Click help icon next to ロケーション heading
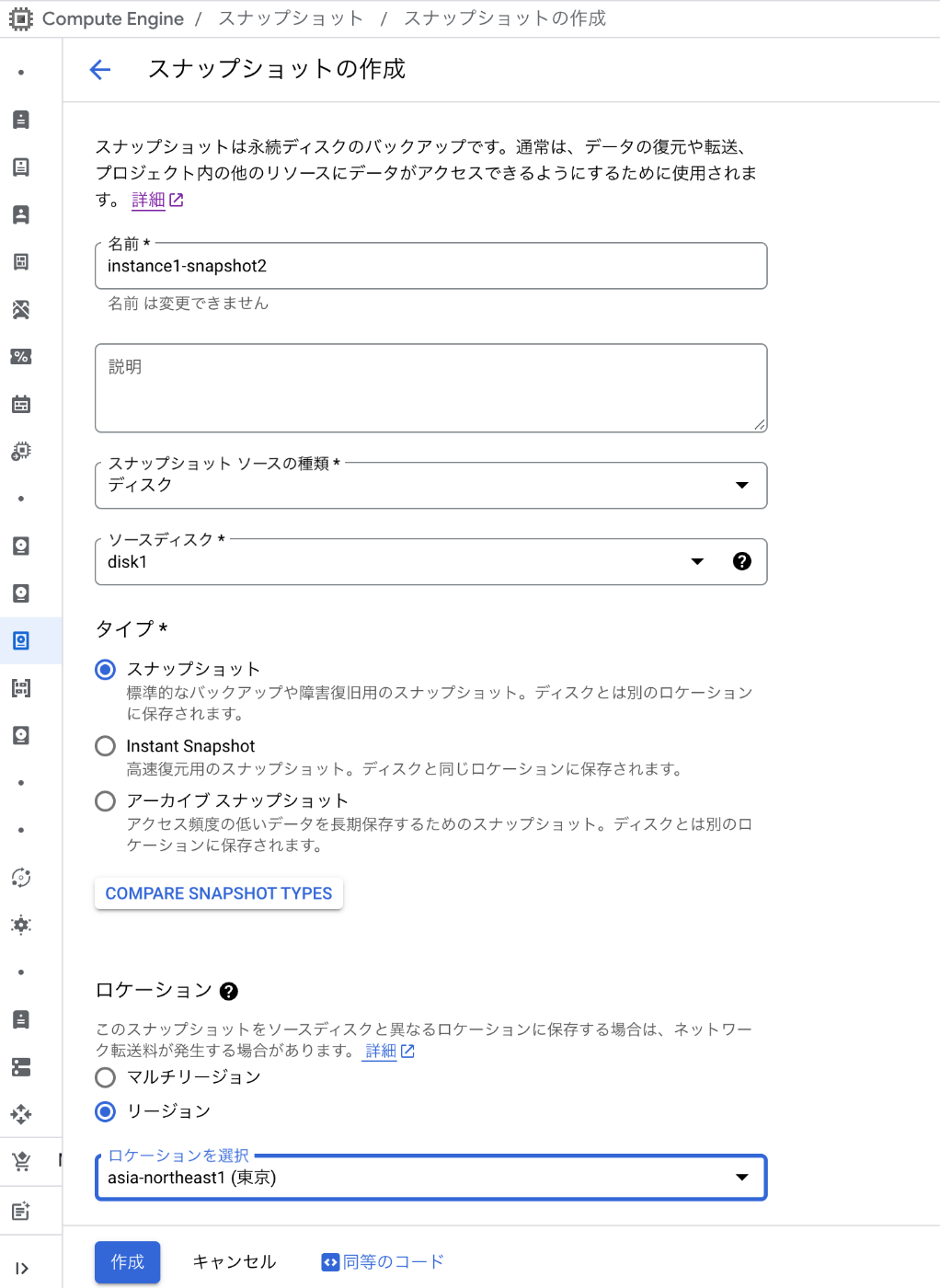This screenshot has height=1288, width=940. click(229, 991)
